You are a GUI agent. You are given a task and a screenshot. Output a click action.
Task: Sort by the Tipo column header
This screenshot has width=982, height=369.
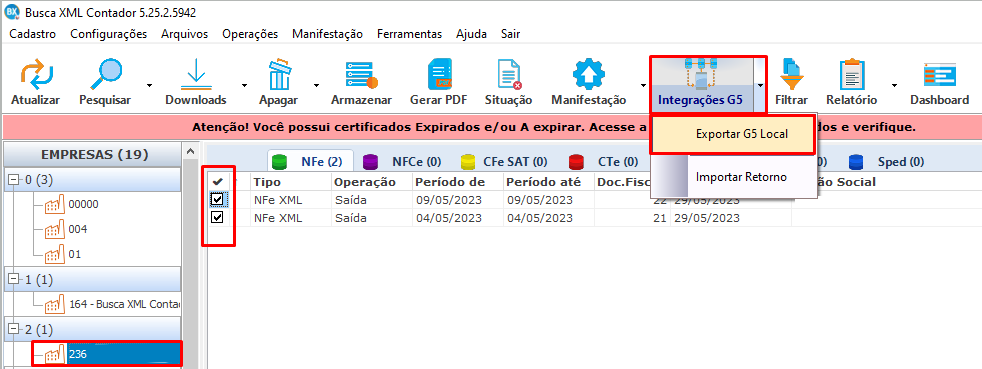291,182
